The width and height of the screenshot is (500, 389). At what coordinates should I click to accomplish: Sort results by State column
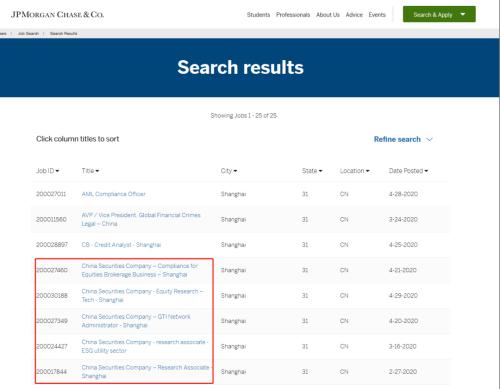point(312,171)
